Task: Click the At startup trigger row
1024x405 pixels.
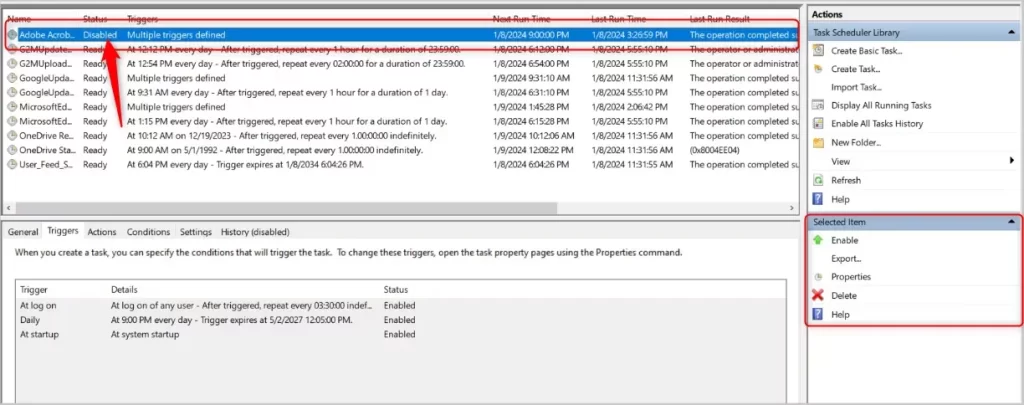Action: click(x=401, y=334)
